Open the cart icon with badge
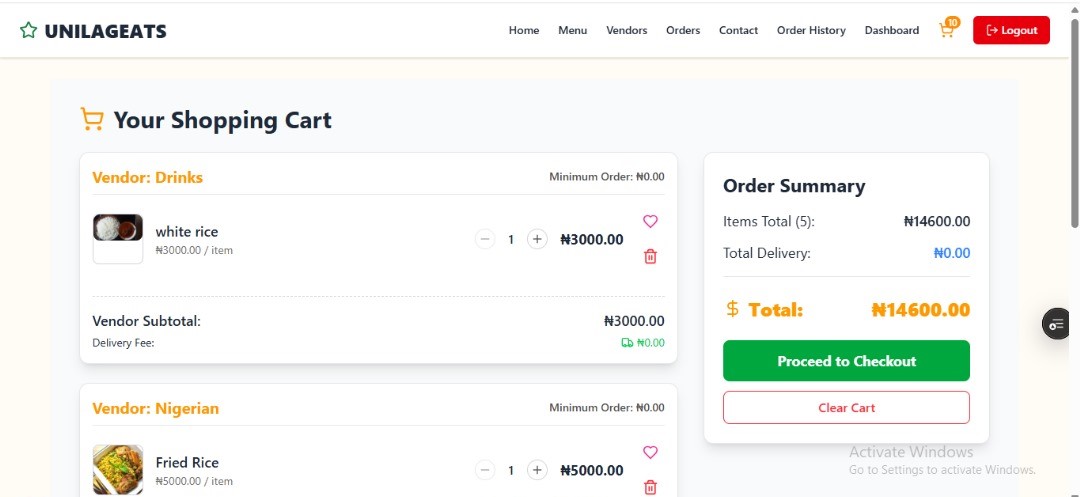1080x497 pixels. point(946,30)
